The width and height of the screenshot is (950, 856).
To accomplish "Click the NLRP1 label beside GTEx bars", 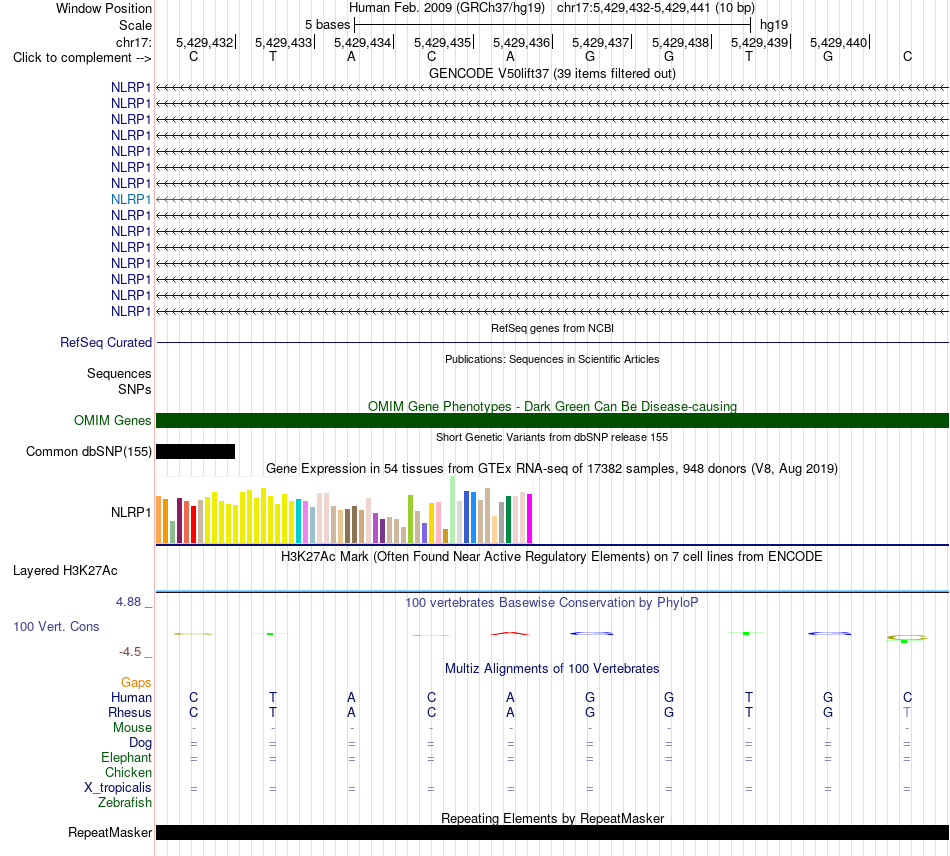I will (131, 513).
